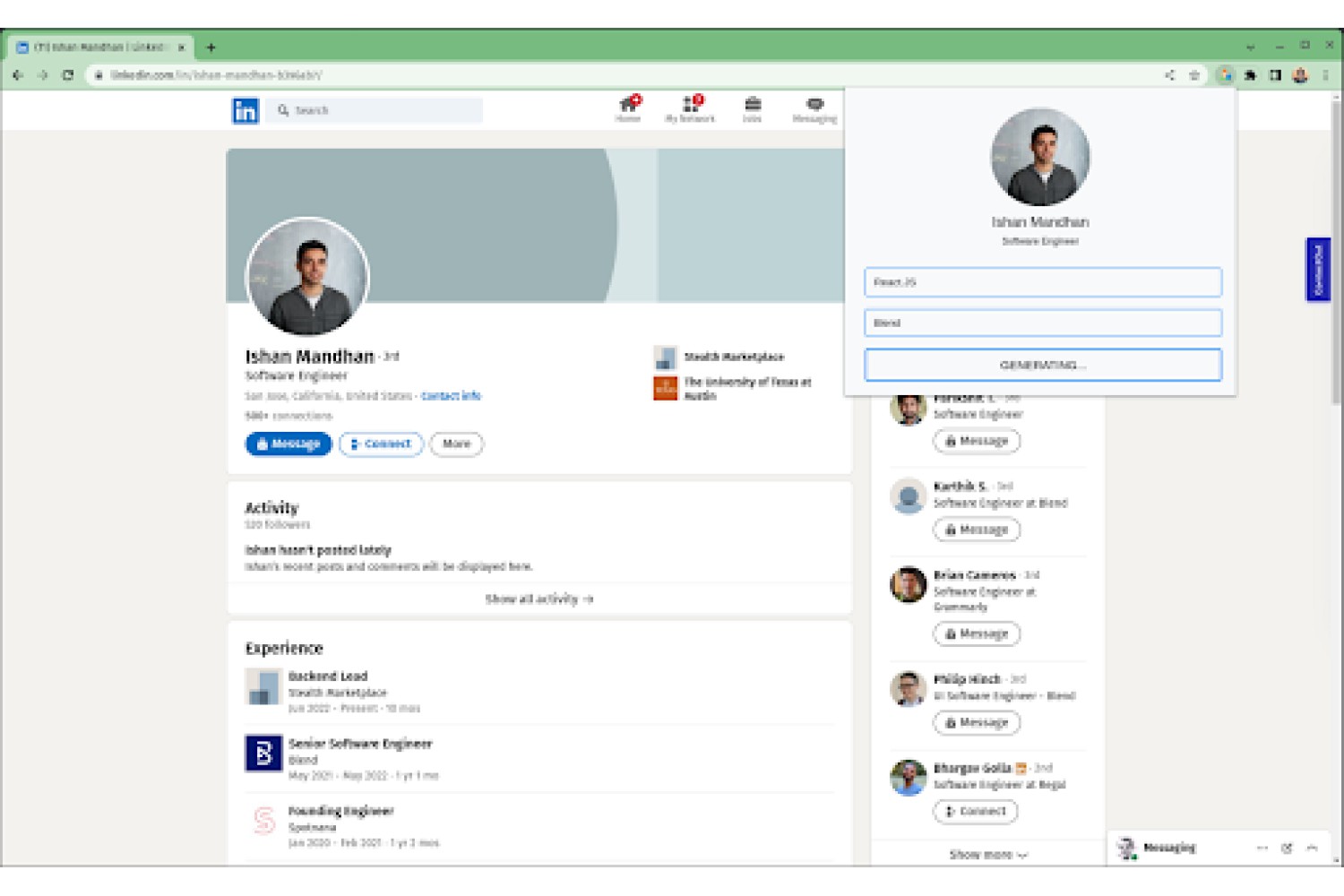The height and width of the screenshot is (896, 1344).
Task: Toggle the browser side panel icon
Action: (1275, 75)
